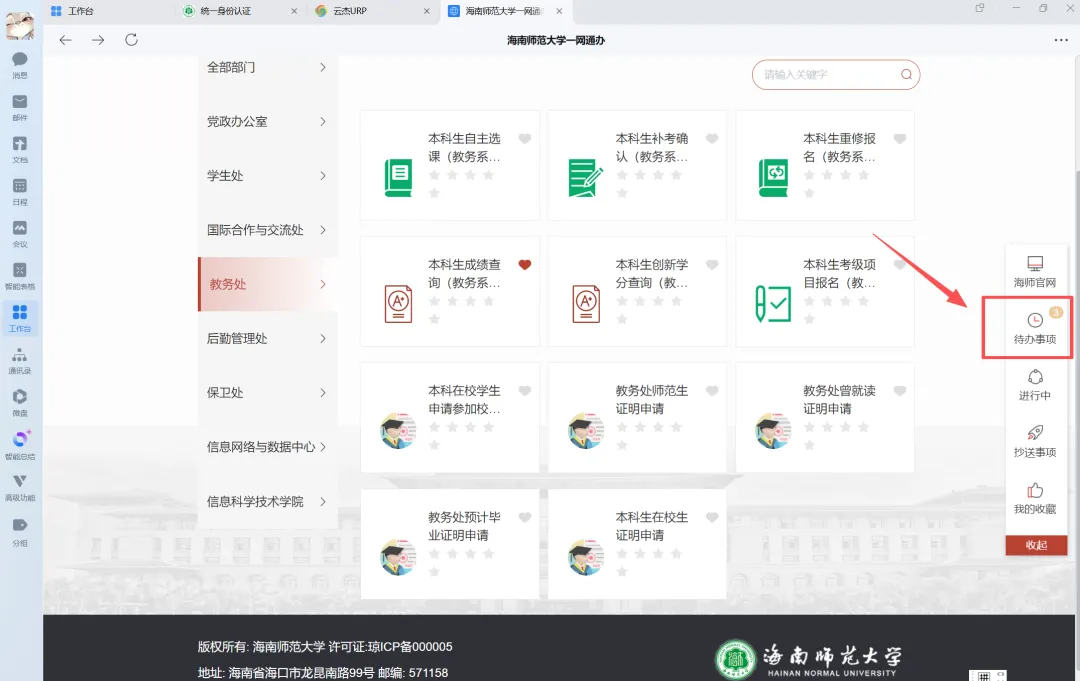Favorite 本科生创新学分查询 with its heart
Viewport: 1080px width, 681px height.
712,264
